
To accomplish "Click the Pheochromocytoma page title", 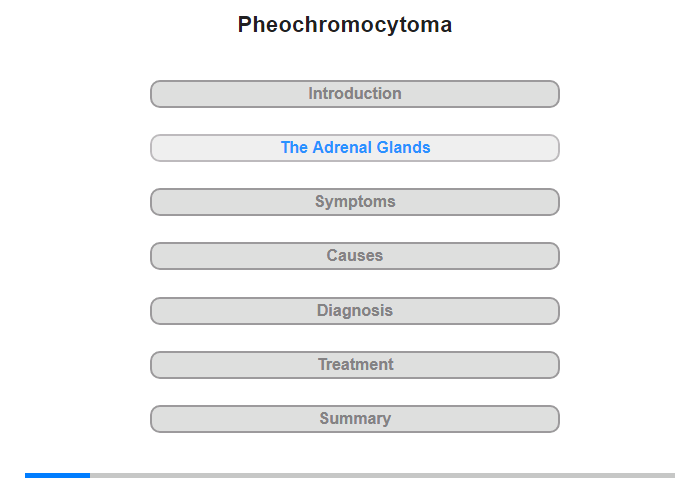I will pyautogui.click(x=345, y=25).
